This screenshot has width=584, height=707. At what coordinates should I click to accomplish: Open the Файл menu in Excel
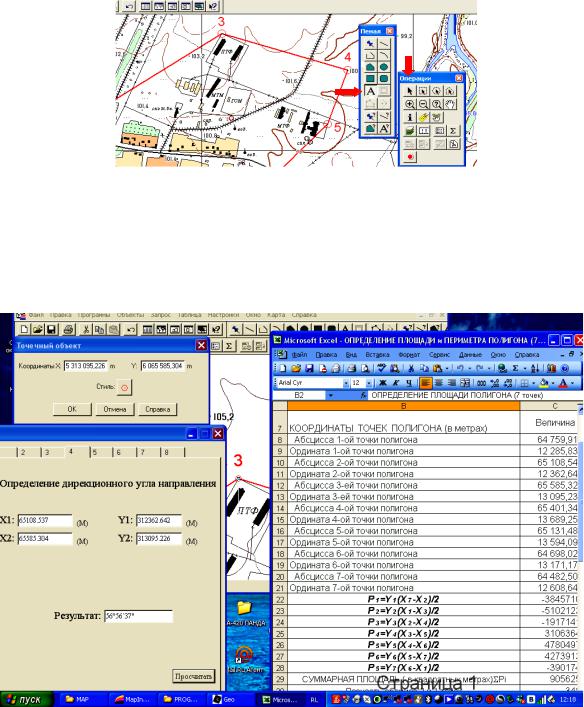299,355
